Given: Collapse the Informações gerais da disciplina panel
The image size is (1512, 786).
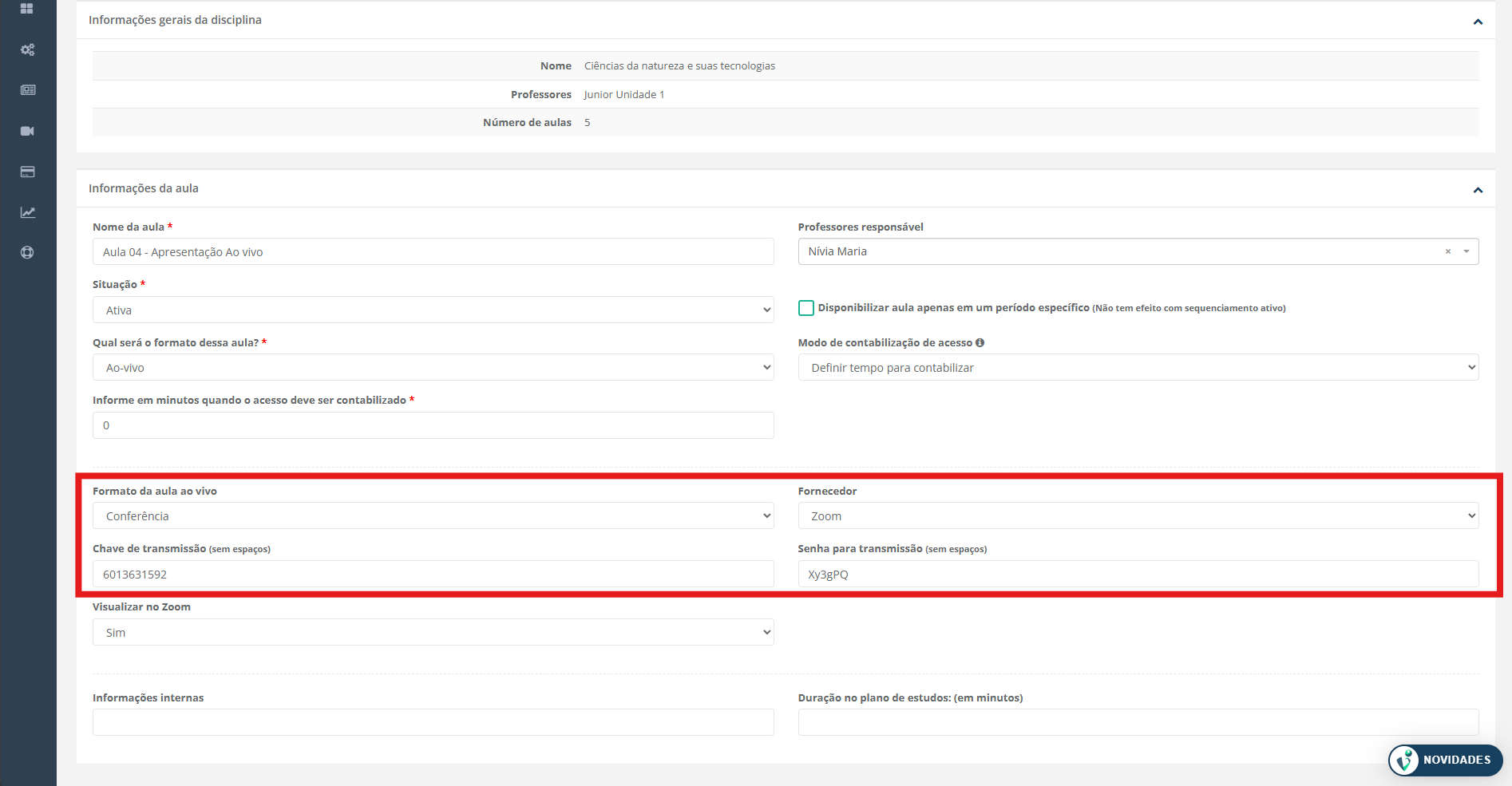Looking at the screenshot, I should pos(1478,22).
